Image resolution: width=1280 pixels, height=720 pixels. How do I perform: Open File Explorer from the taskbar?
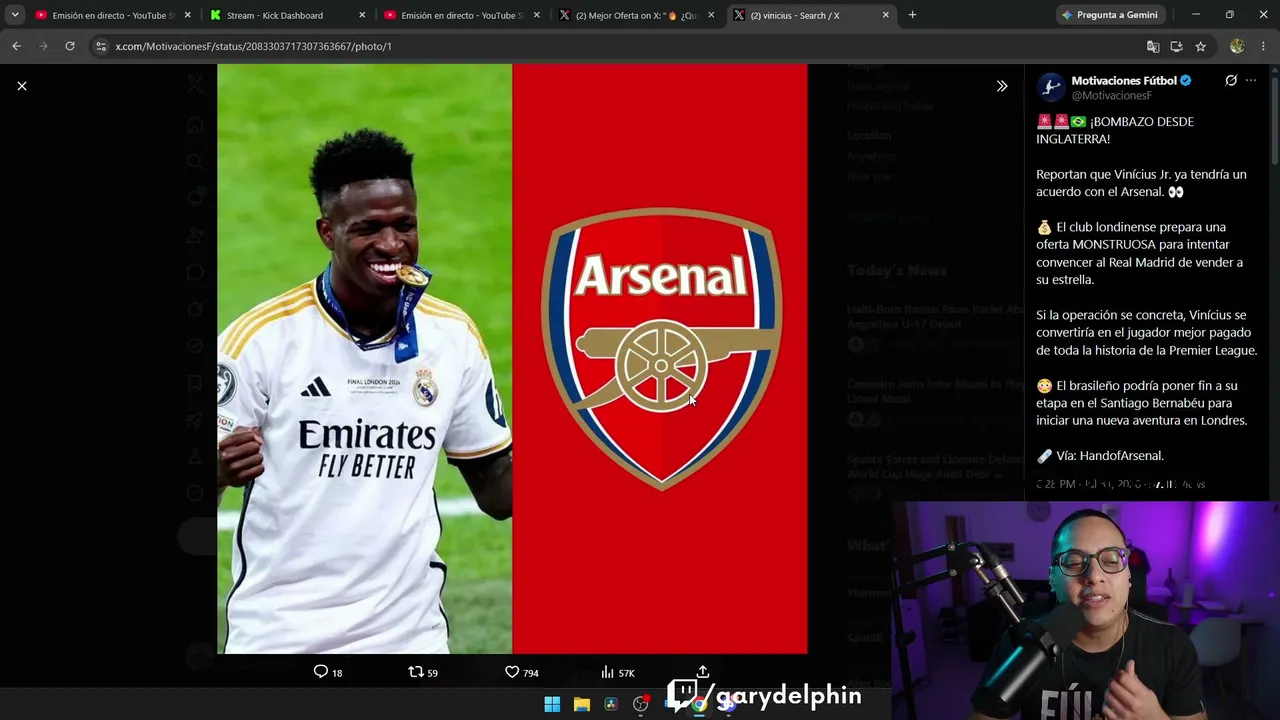click(581, 704)
